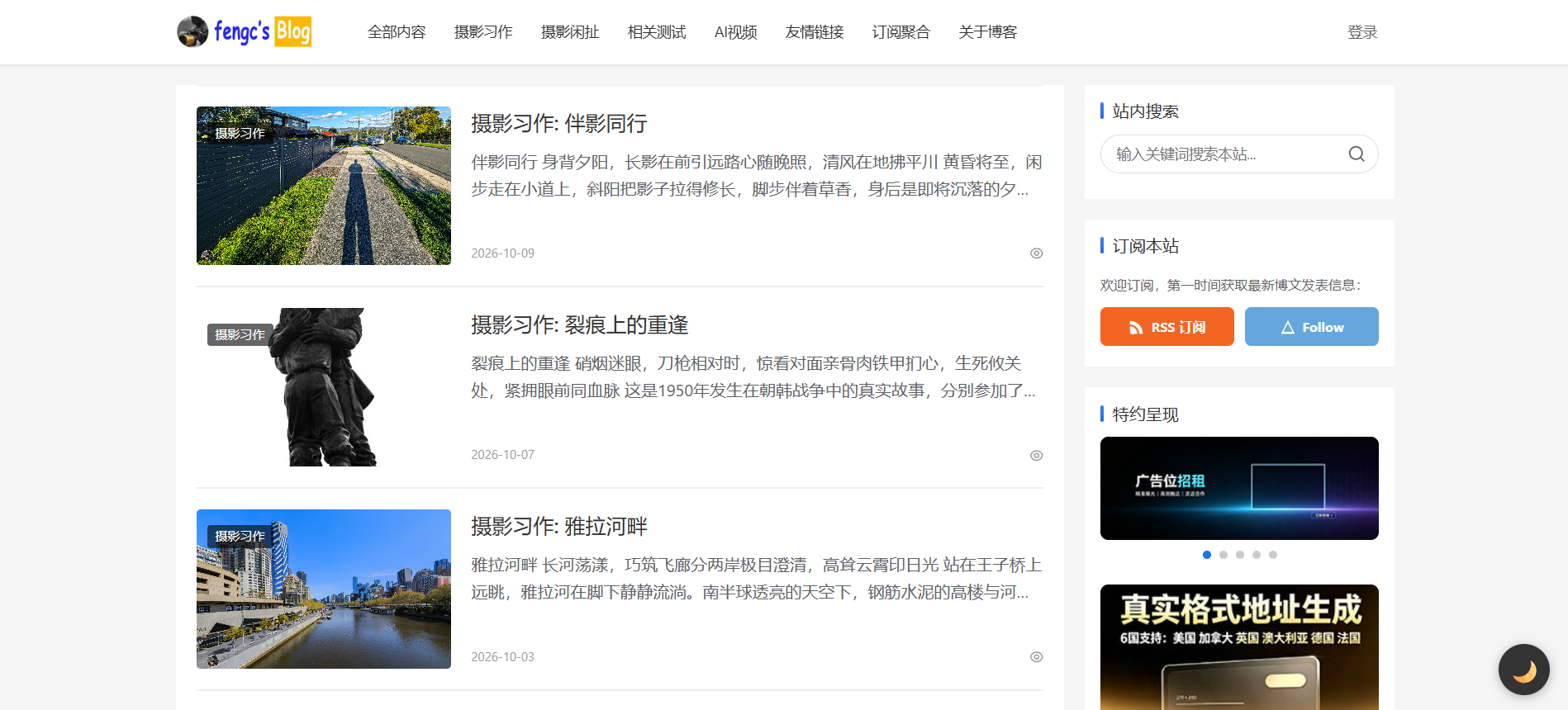Open the post titled 摄影习作: 裂痕上的重逢
The width and height of the screenshot is (1568, 710).
pos(580,325)
